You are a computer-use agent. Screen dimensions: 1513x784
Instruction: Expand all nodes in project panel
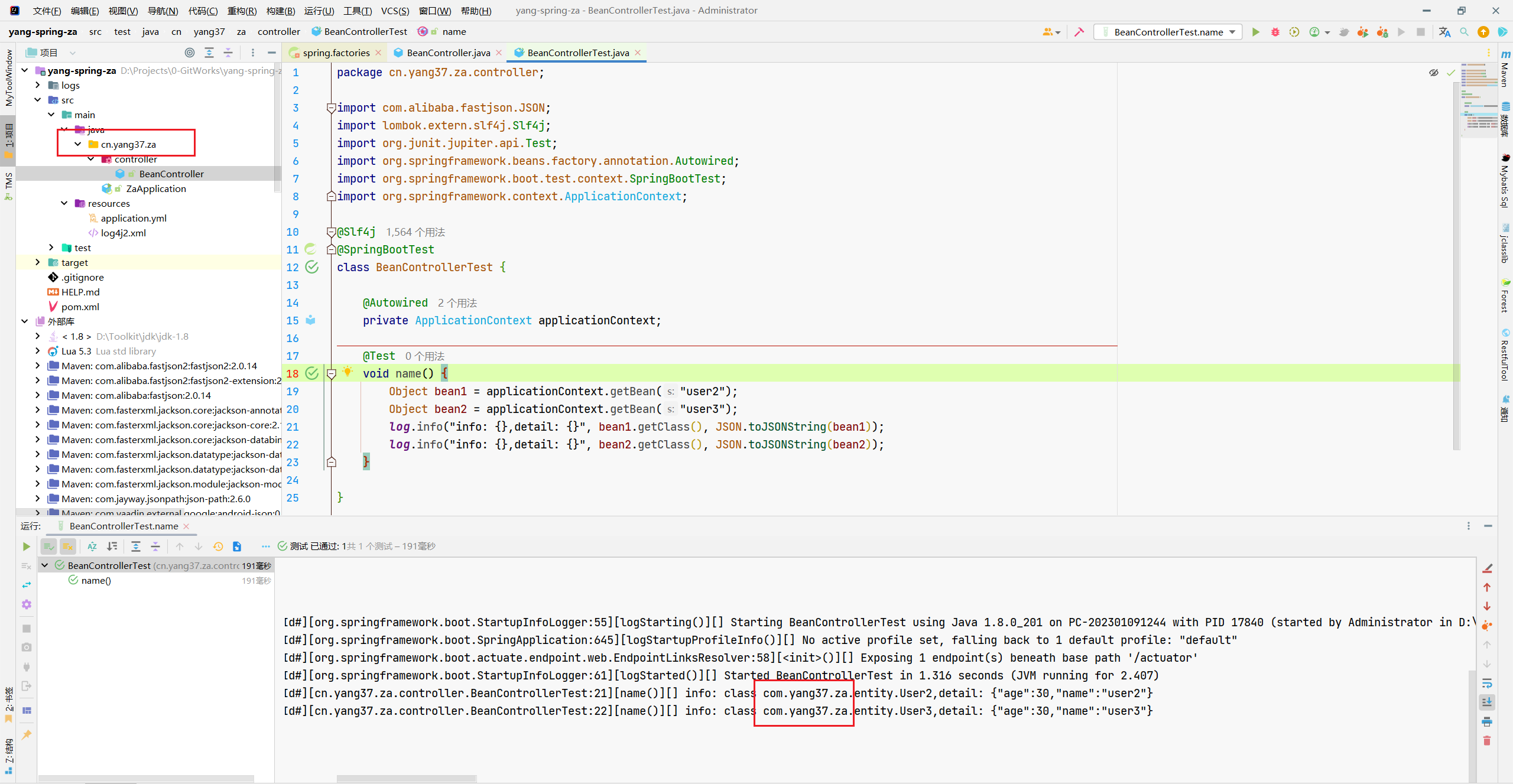coord(209,53)
